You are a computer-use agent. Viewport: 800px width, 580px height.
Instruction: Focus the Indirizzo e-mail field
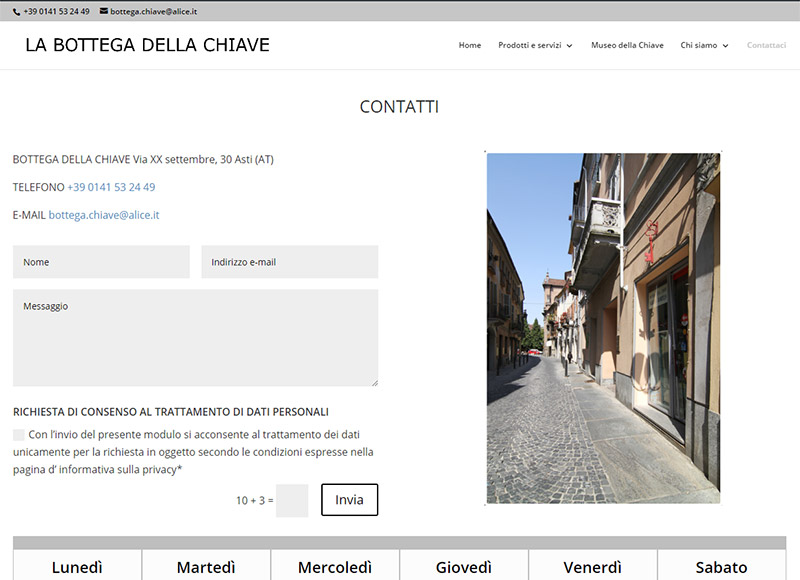click(x=290, y=262)
